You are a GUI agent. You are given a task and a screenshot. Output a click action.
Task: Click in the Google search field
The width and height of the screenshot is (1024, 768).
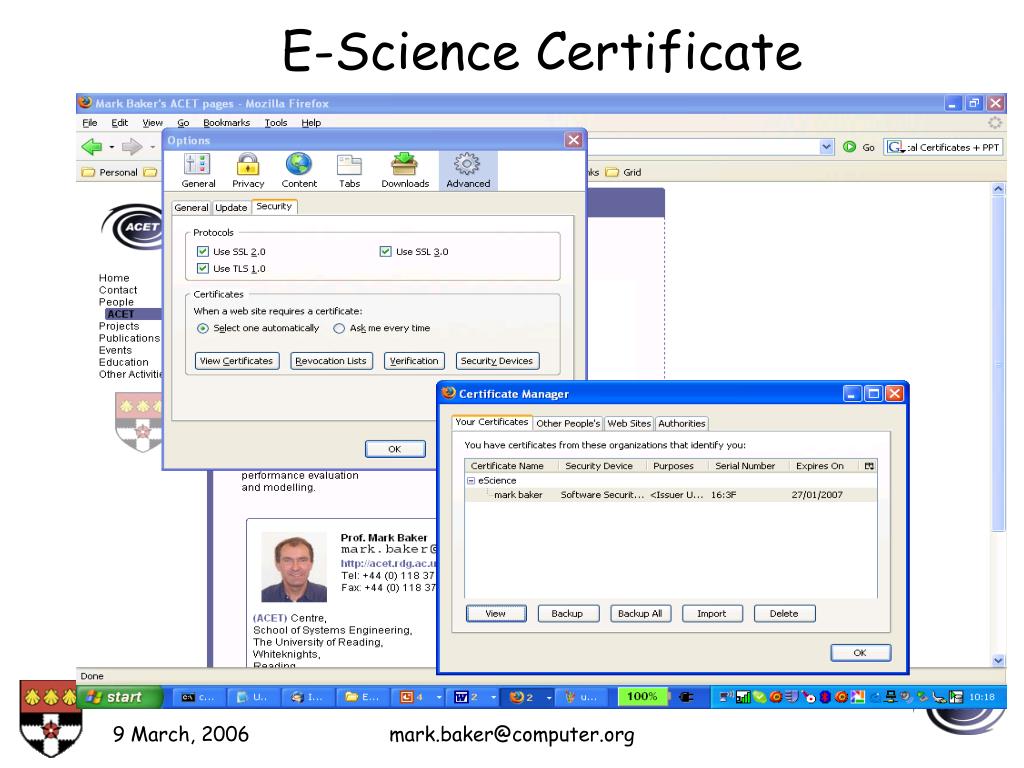pyautogui.click(x=952, y=147)
